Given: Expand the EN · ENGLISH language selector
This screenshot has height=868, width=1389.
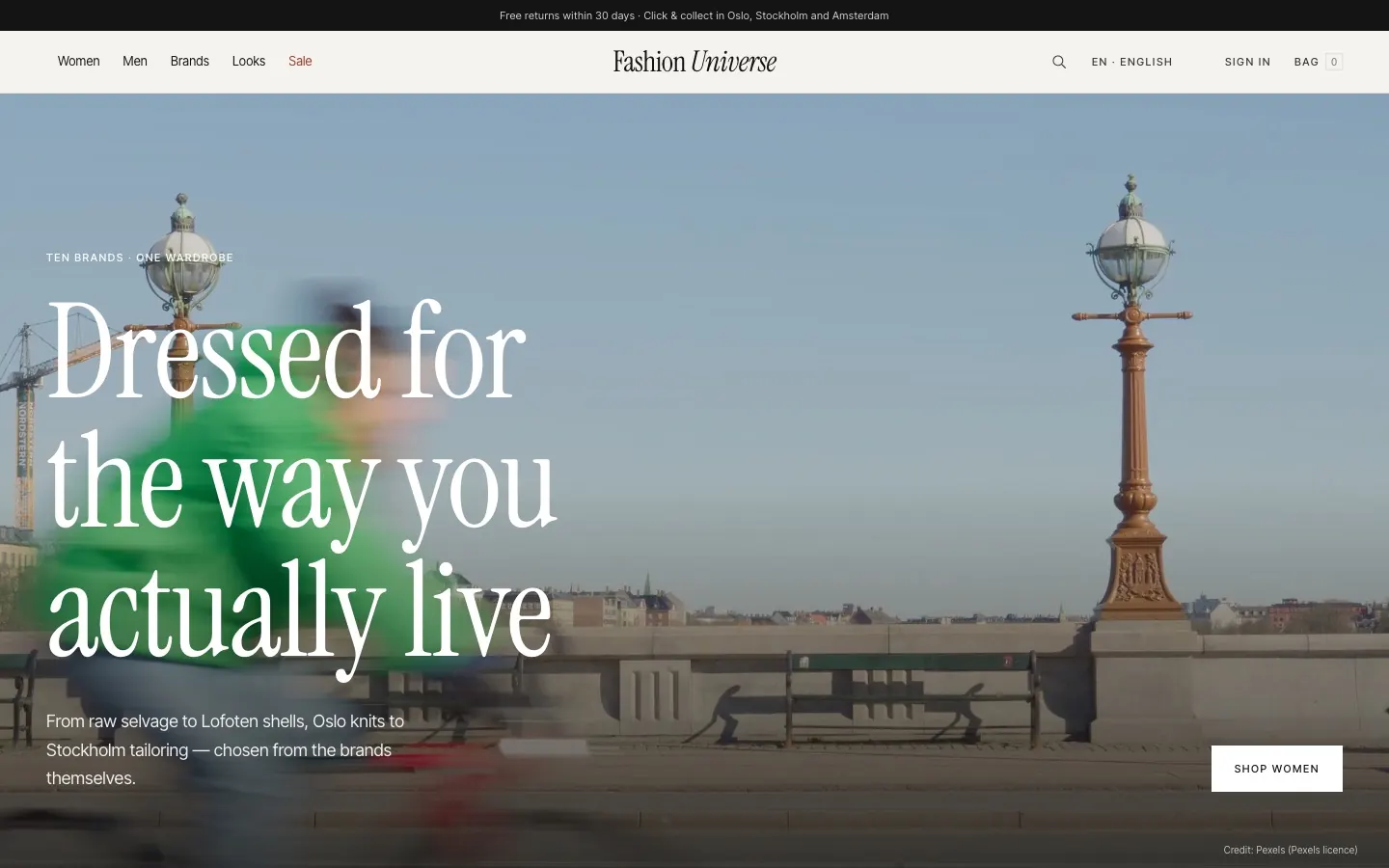Looking at the screenshot, I should (x=1132, y=62).
